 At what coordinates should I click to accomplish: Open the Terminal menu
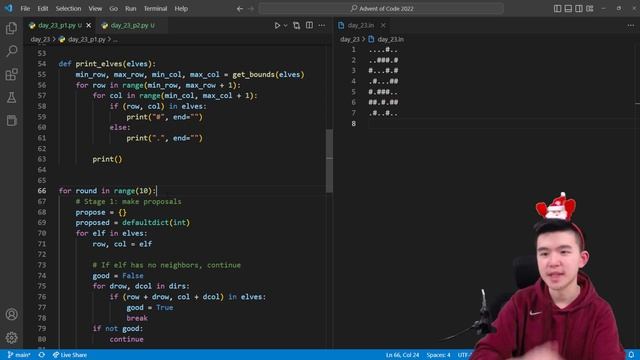point(155,9)
